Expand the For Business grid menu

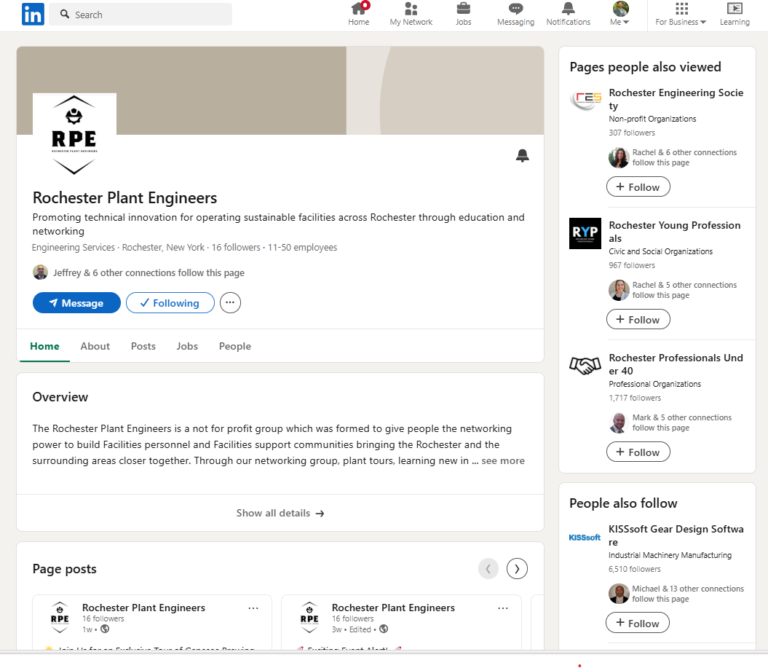tap(681, 14)
